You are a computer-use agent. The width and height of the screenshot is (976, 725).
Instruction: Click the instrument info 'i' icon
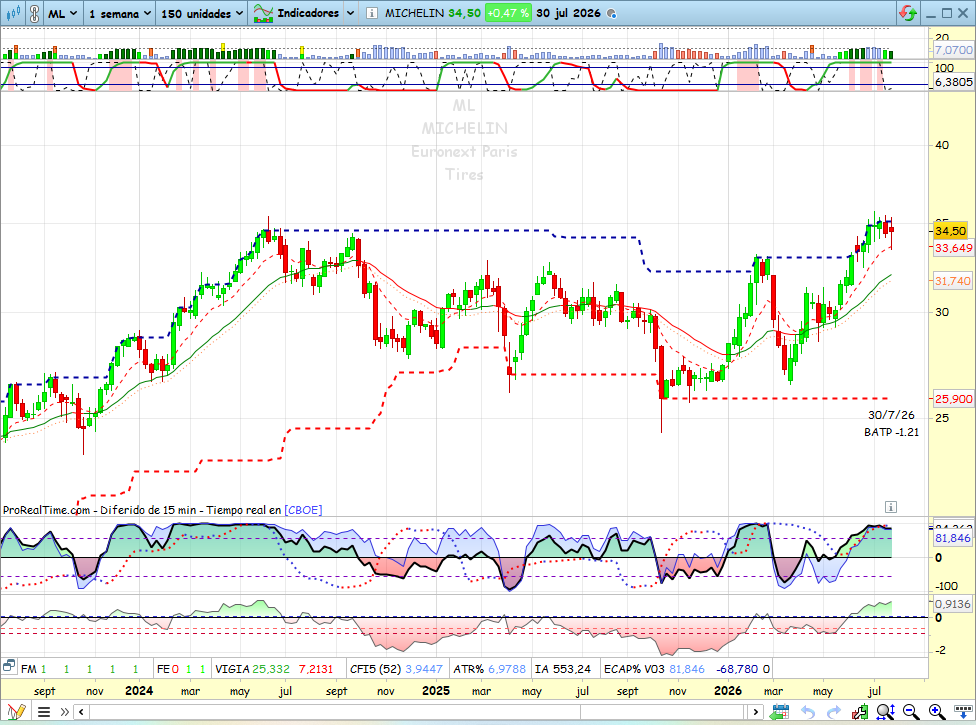372,13
